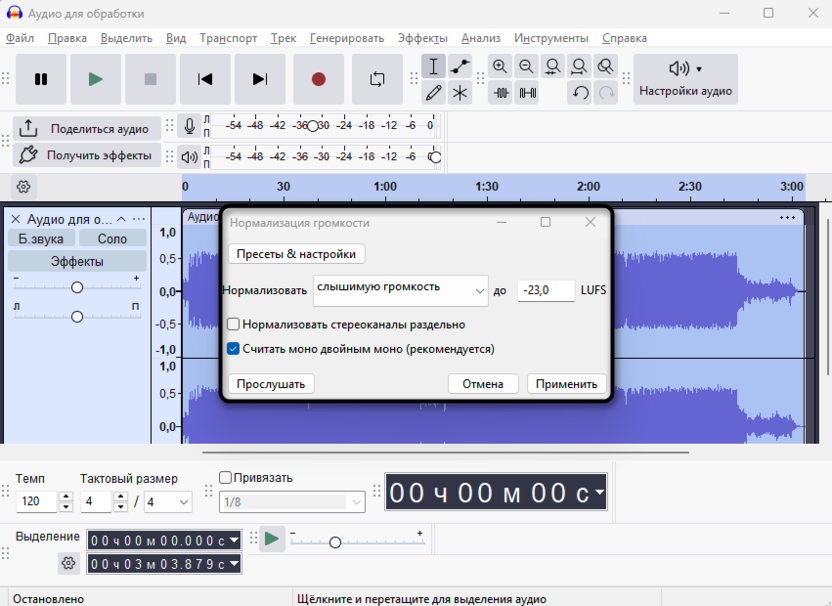Click the Zoom In magnifier icon

tap(500, 66)
